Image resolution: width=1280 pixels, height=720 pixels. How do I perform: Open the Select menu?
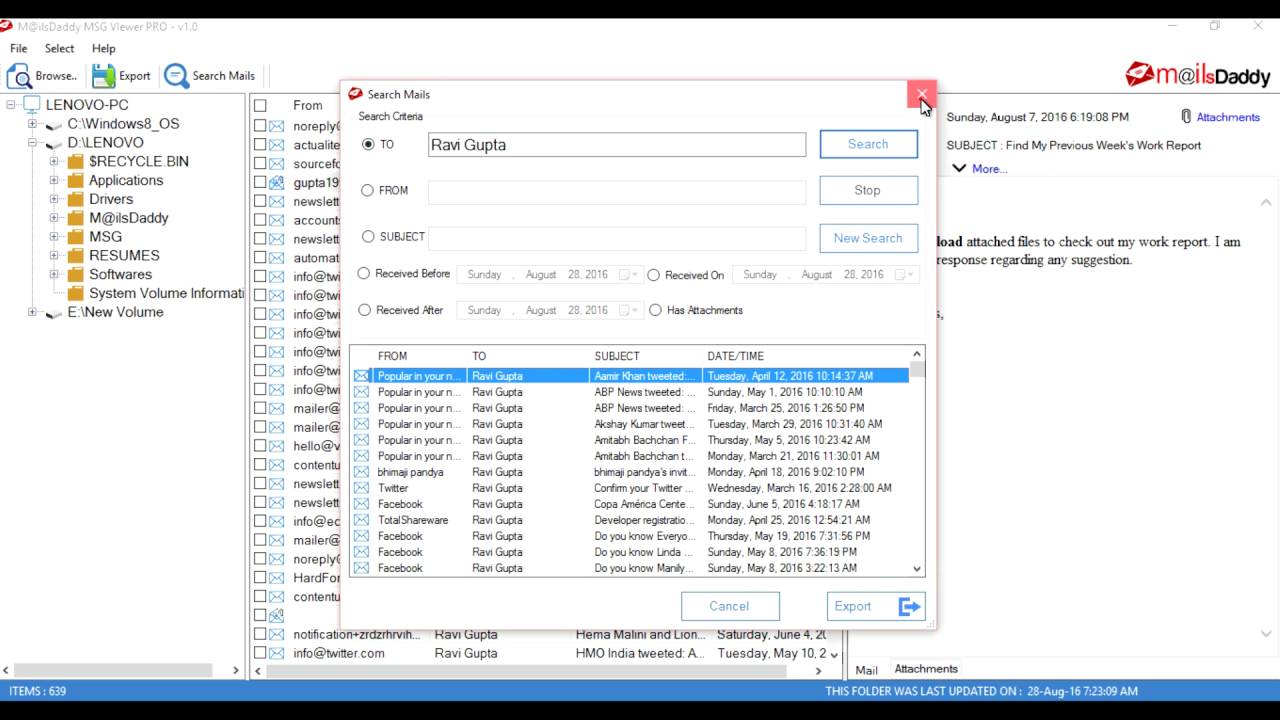(x=59, y=48)
